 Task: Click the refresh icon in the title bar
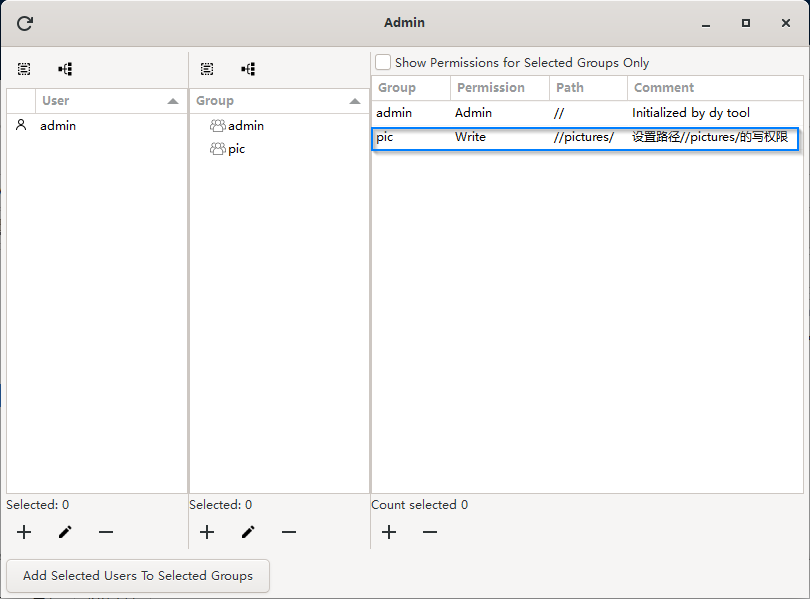click(24, 22)
